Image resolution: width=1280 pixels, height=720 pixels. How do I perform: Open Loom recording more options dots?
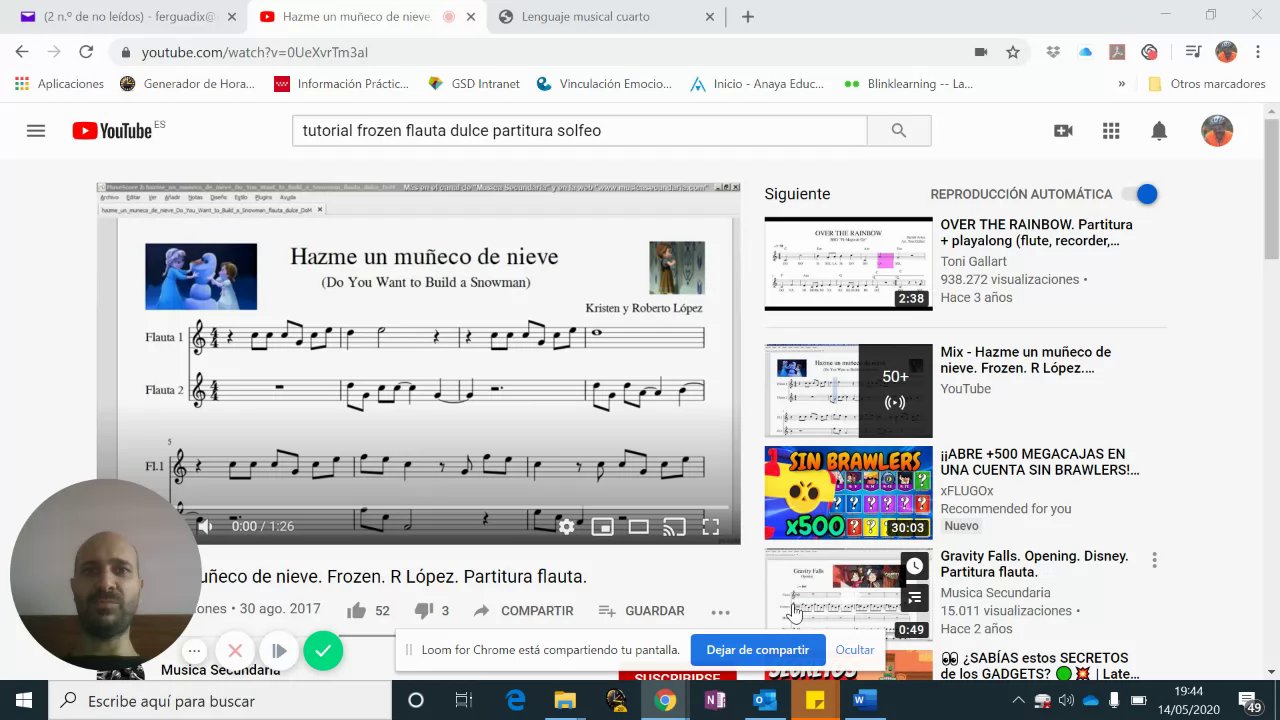tap(194, 651)
